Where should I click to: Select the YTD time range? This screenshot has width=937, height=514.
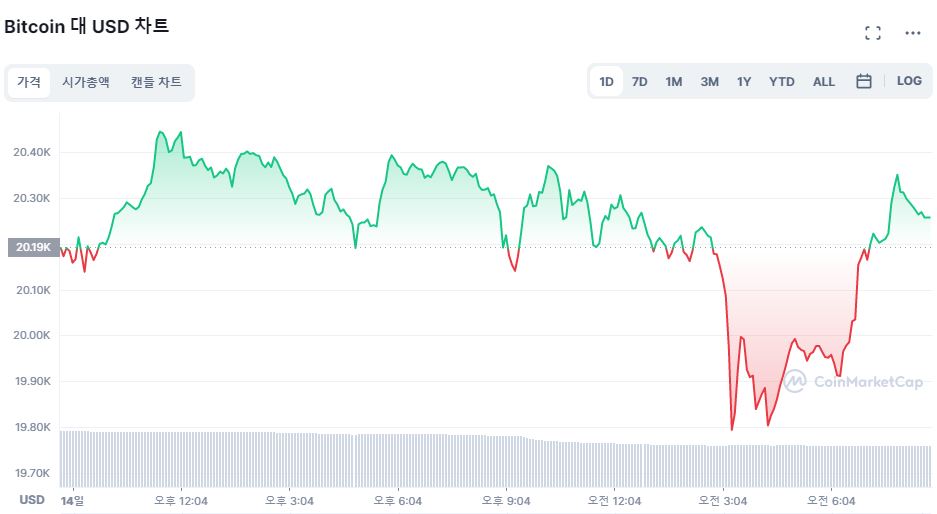(782, 81)
